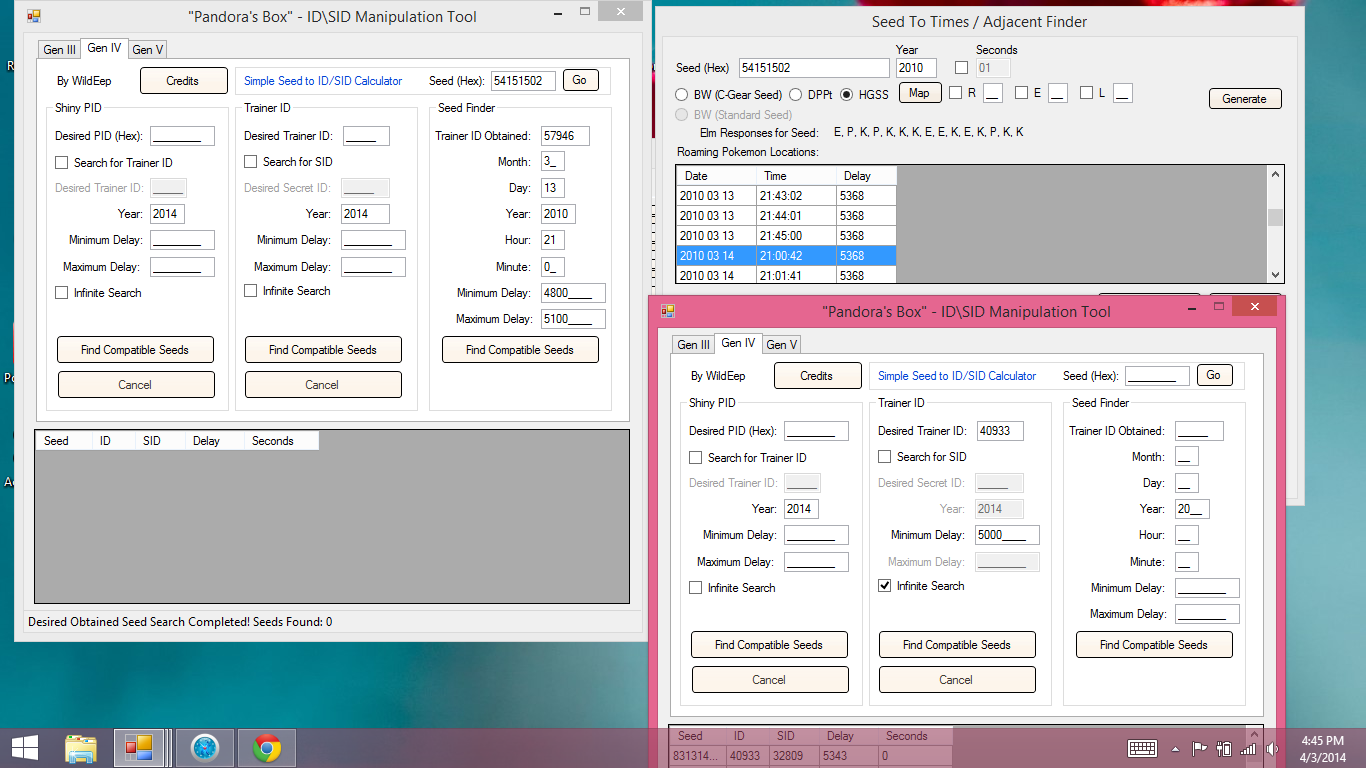Open the round blue taskbar app
This screenshot has width=1366, height=768.
coord(205,747)
